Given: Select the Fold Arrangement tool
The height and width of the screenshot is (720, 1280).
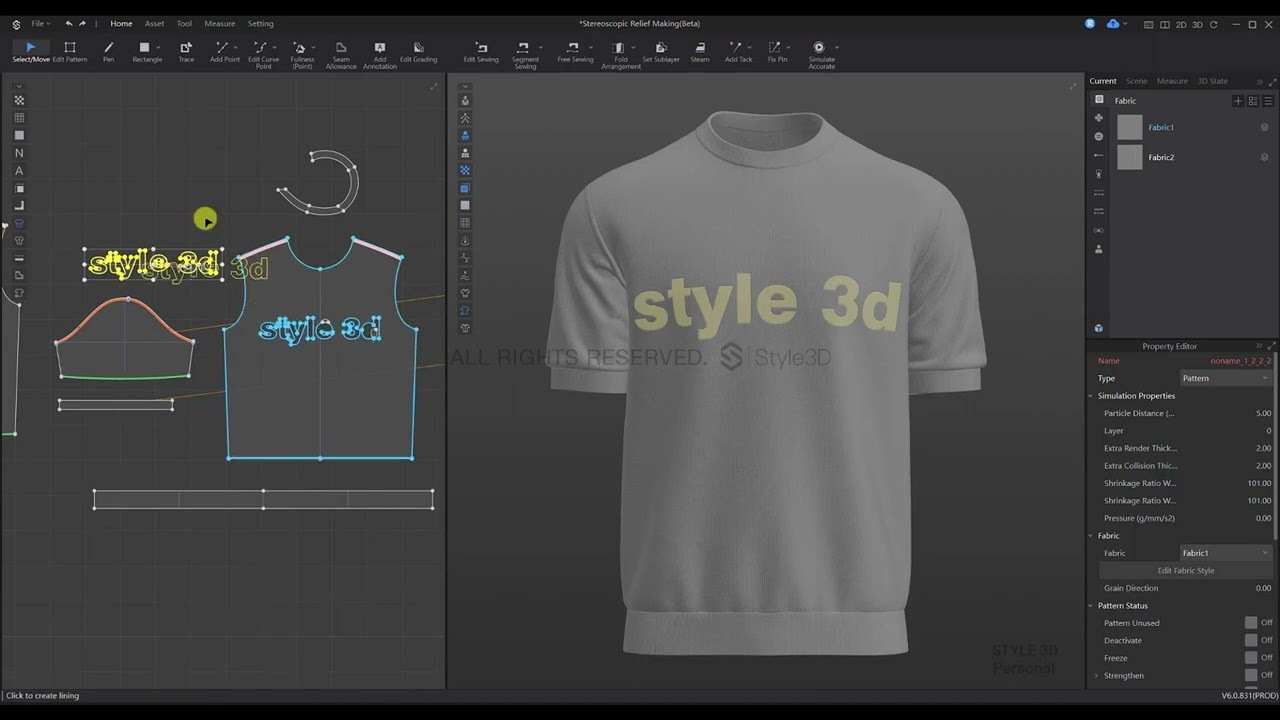Looking at the screenshot, I should pos(620,55).
